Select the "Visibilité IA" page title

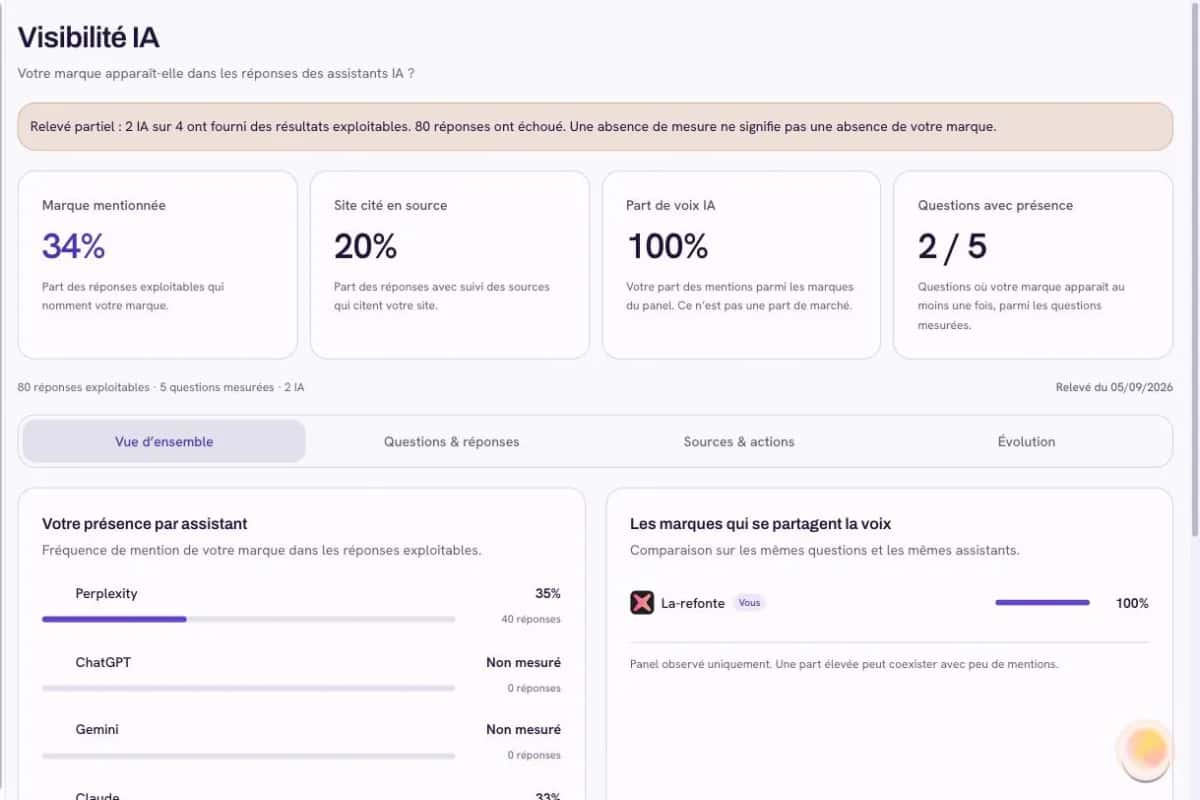pos(88,37)
